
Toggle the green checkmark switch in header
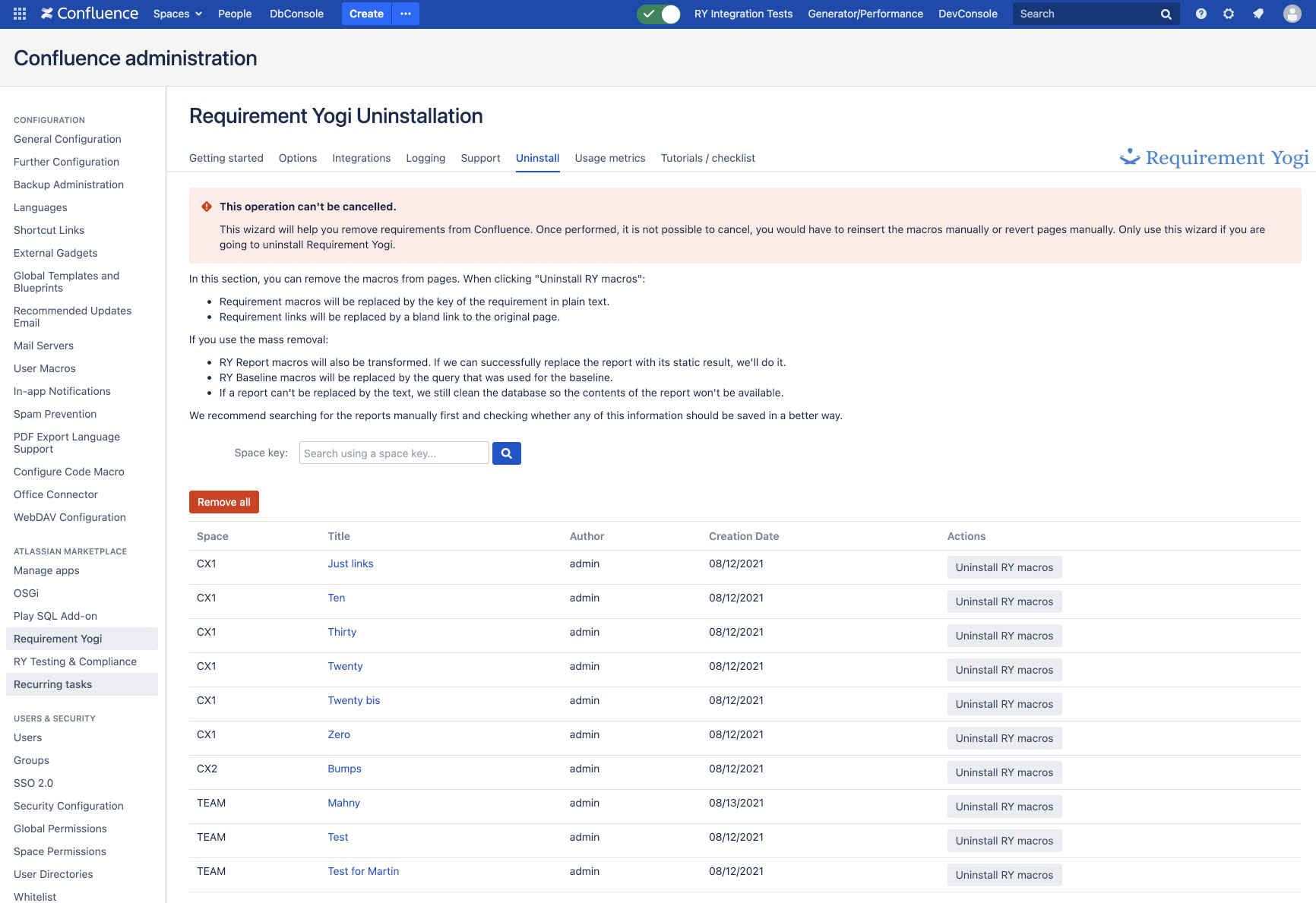tap(659, 14)
